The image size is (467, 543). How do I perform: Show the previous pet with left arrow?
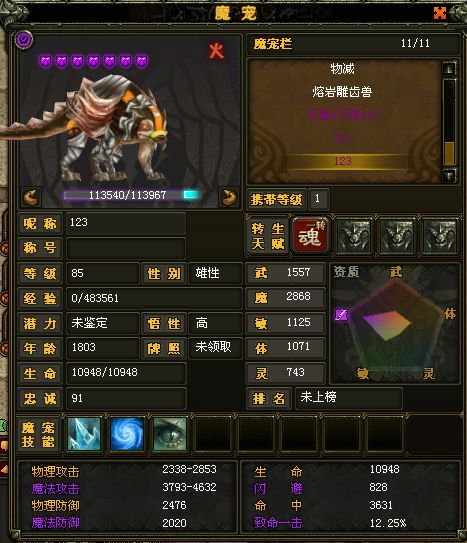(32, 197)
